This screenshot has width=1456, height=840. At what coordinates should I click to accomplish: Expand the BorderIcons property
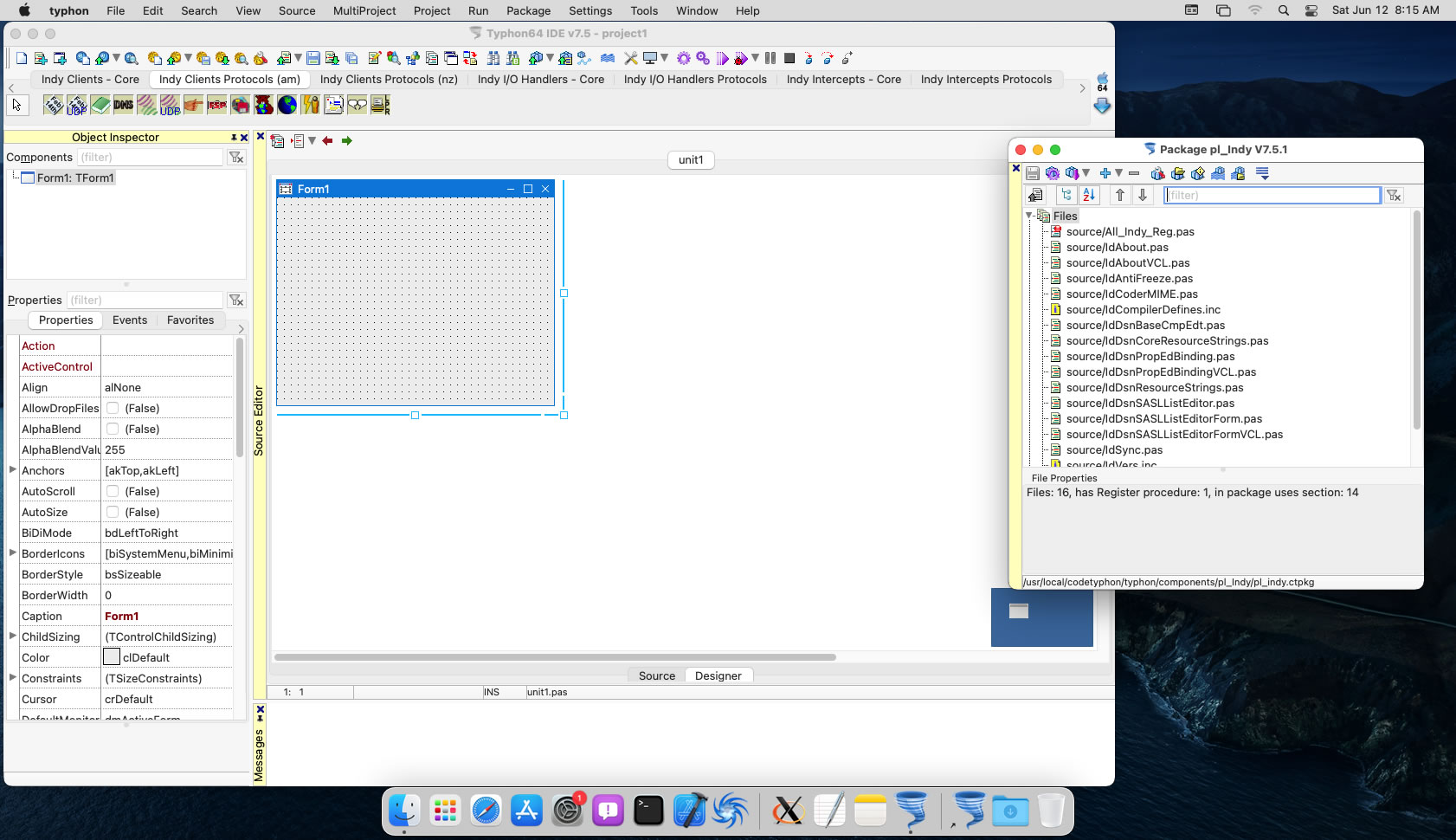pyautogui.click(x=13, y=552)
